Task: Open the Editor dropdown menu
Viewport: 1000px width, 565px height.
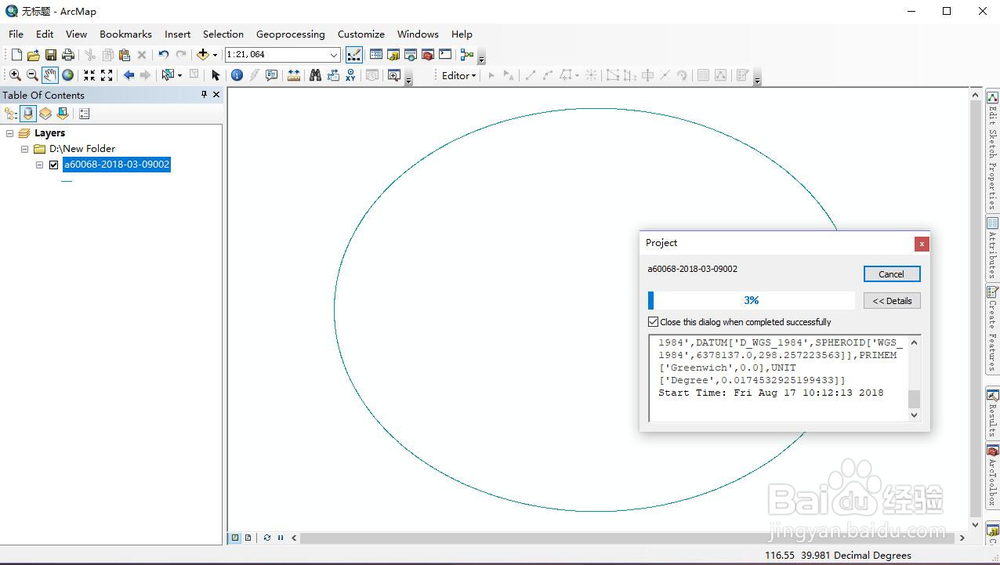Action: [459, 75]
